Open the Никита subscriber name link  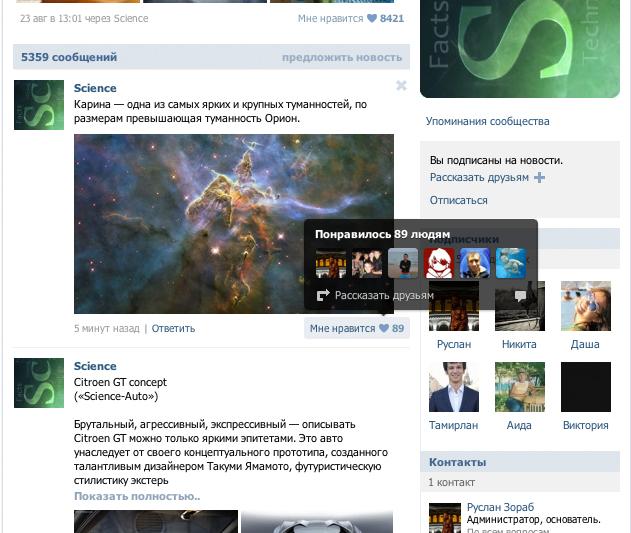[x=519, y=344]
